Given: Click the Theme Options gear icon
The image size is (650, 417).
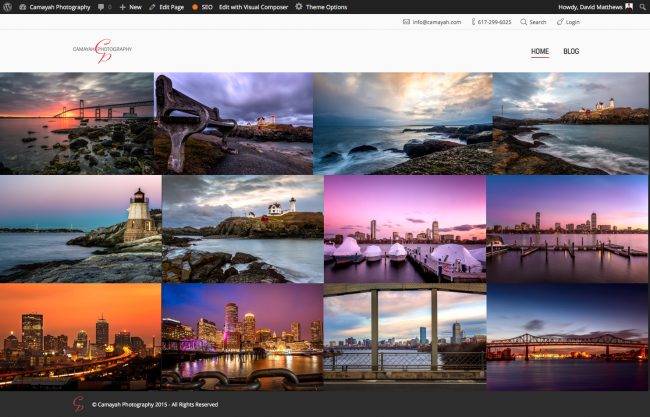Looking at the screenshot, I should point(299,7).
